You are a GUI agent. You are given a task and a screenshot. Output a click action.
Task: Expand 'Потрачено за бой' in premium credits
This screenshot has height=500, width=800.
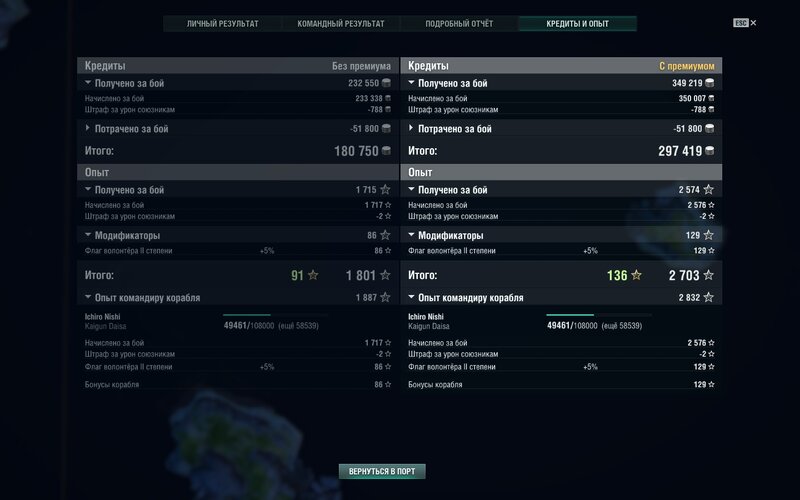click(x=411, y=129)
